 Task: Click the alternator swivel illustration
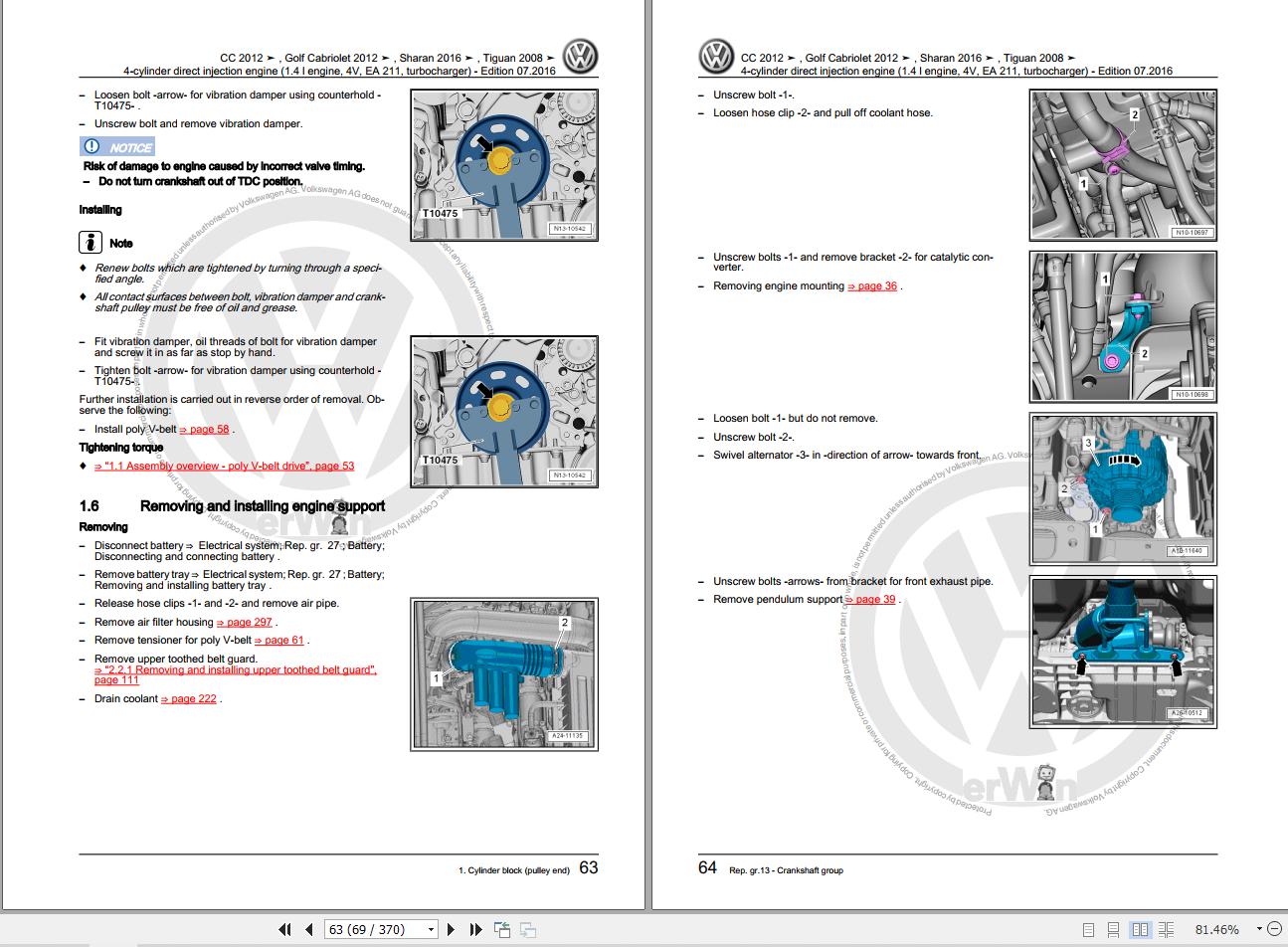click(x=1123, y=489)
